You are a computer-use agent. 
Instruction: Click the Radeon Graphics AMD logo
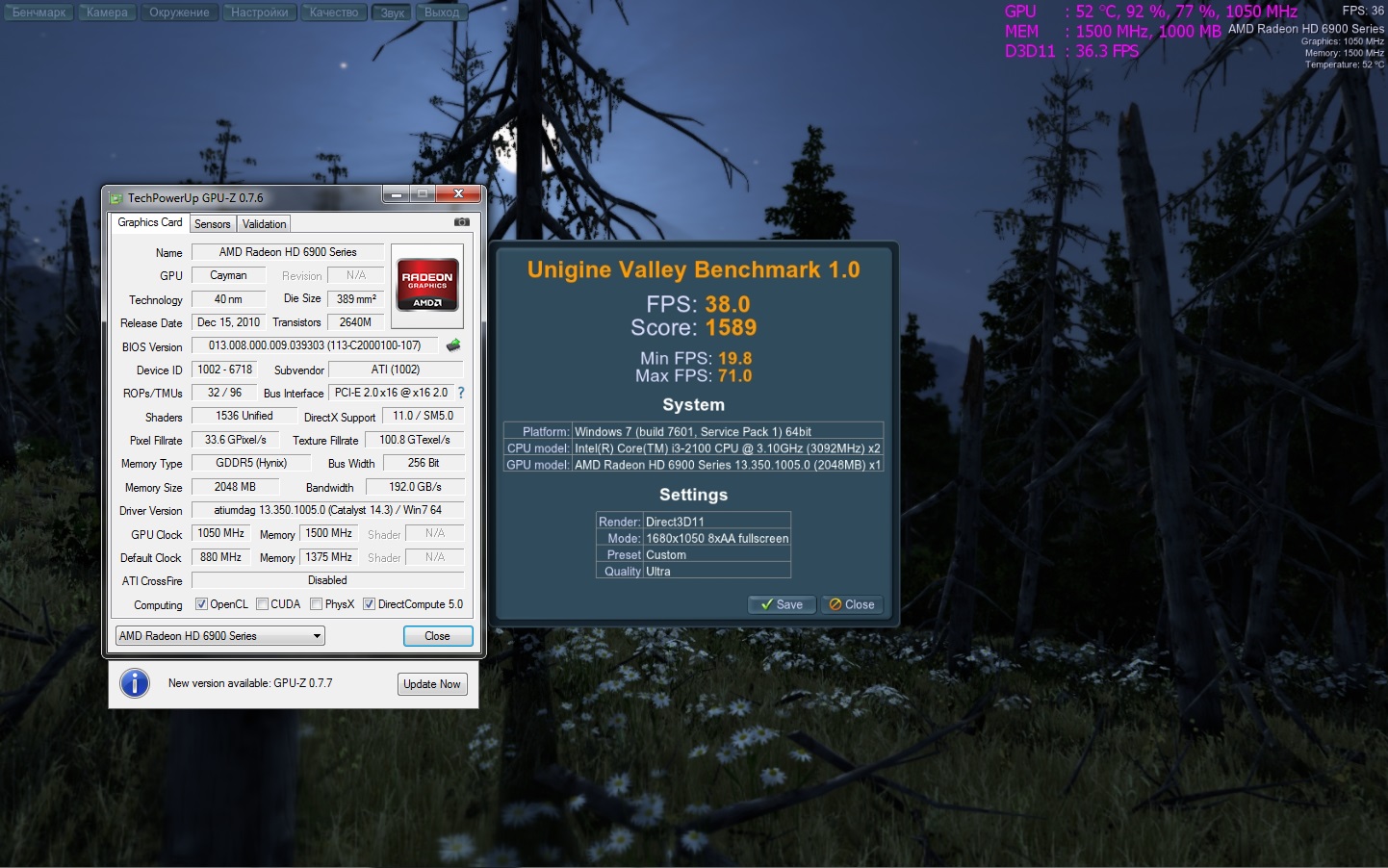pyautogui.click(x=427, y=285)
